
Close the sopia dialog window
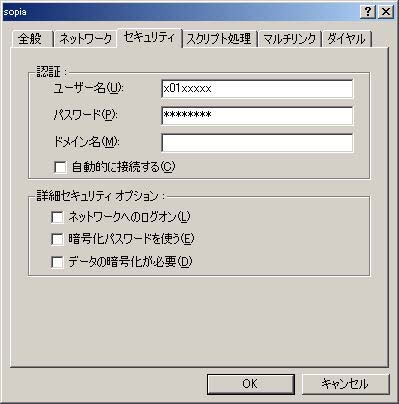(386, 12)
